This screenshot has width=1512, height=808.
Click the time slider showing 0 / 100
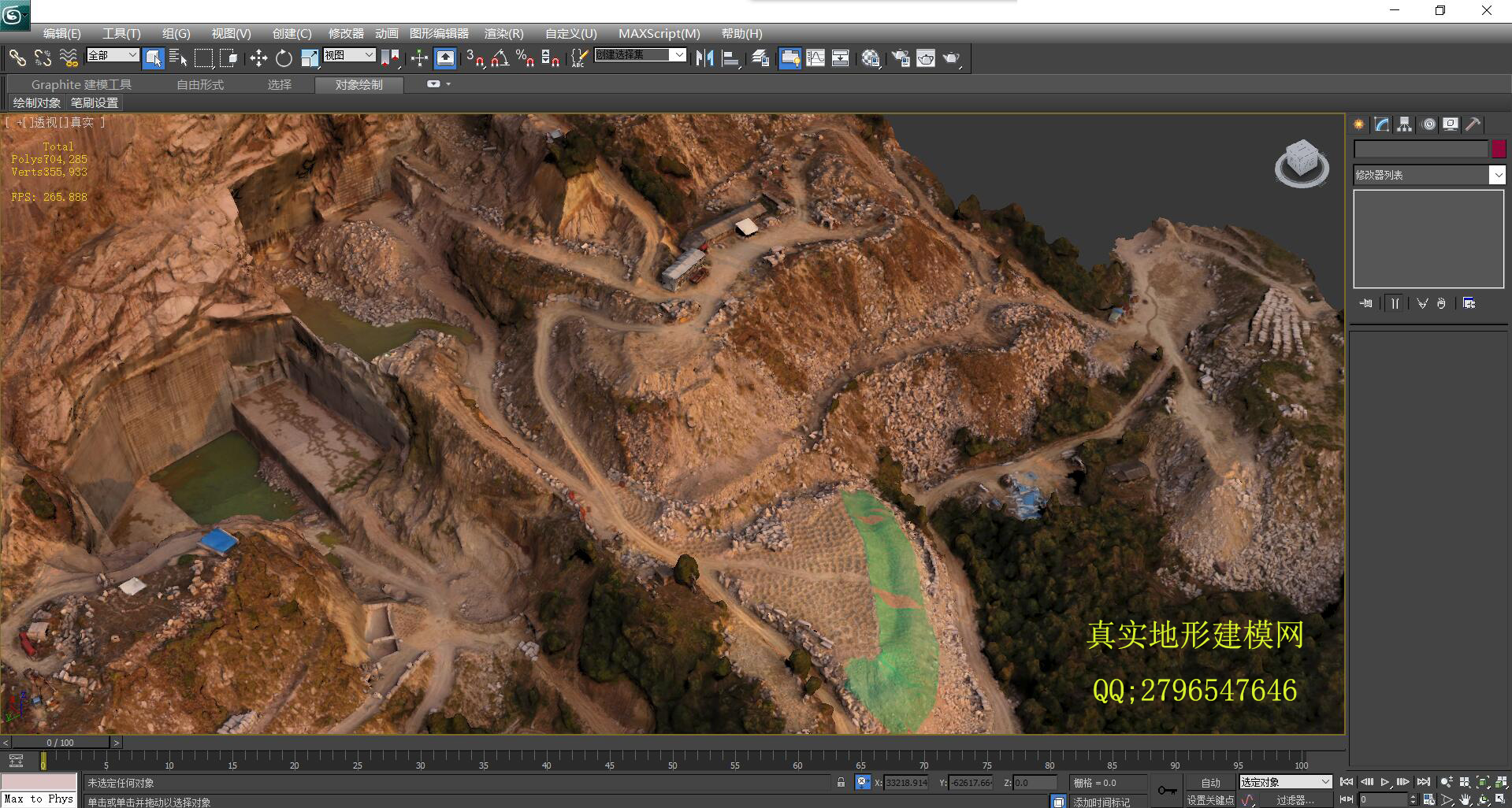point(60,742)
